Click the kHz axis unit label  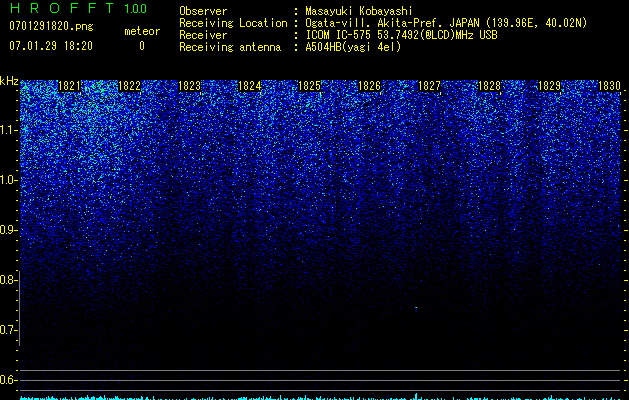(x=9, y=81)
